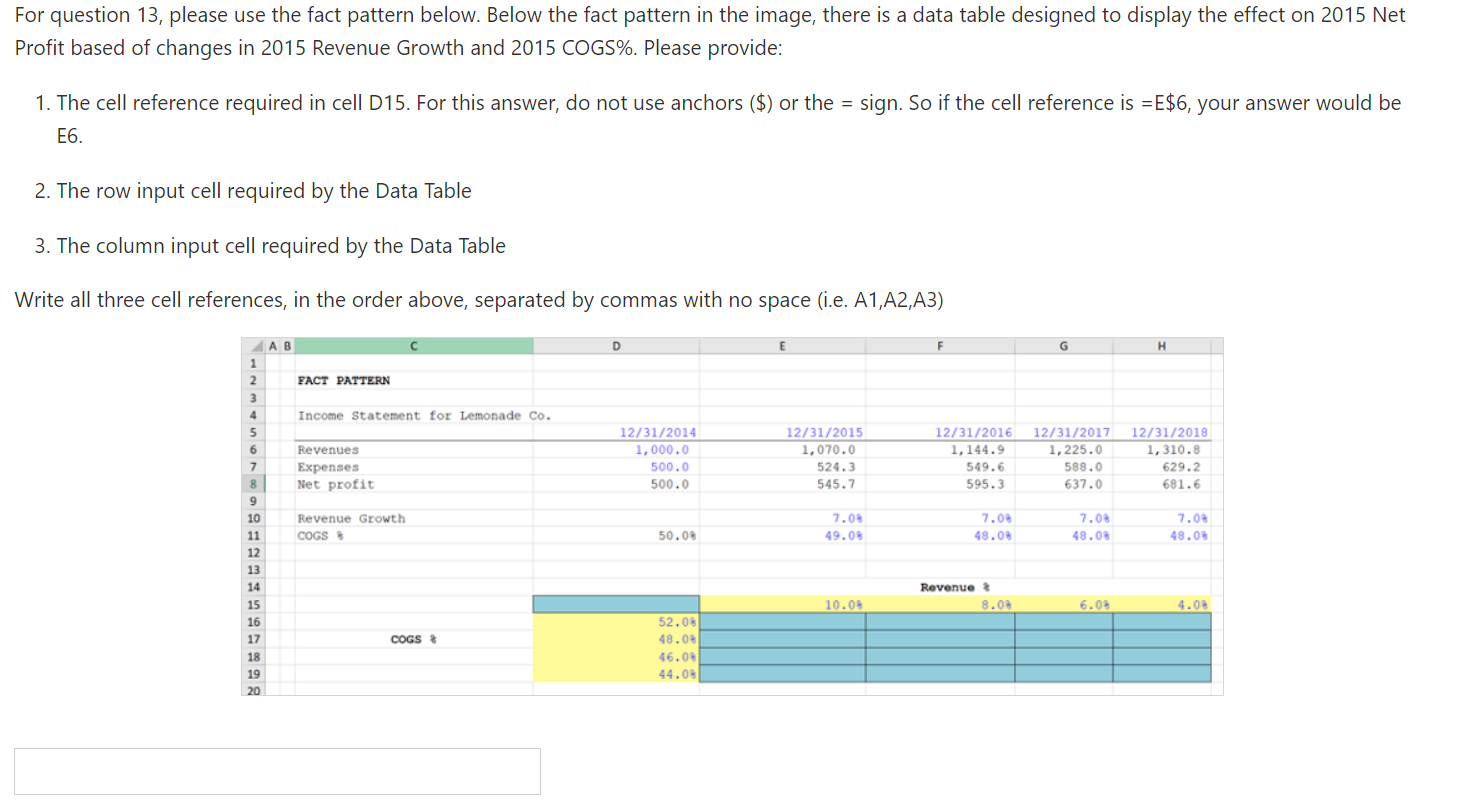The height and width of the screenshot is (807, 1477).
Task: Click the 'COGS %' label in row 11
Action: [x=320, y=535]
